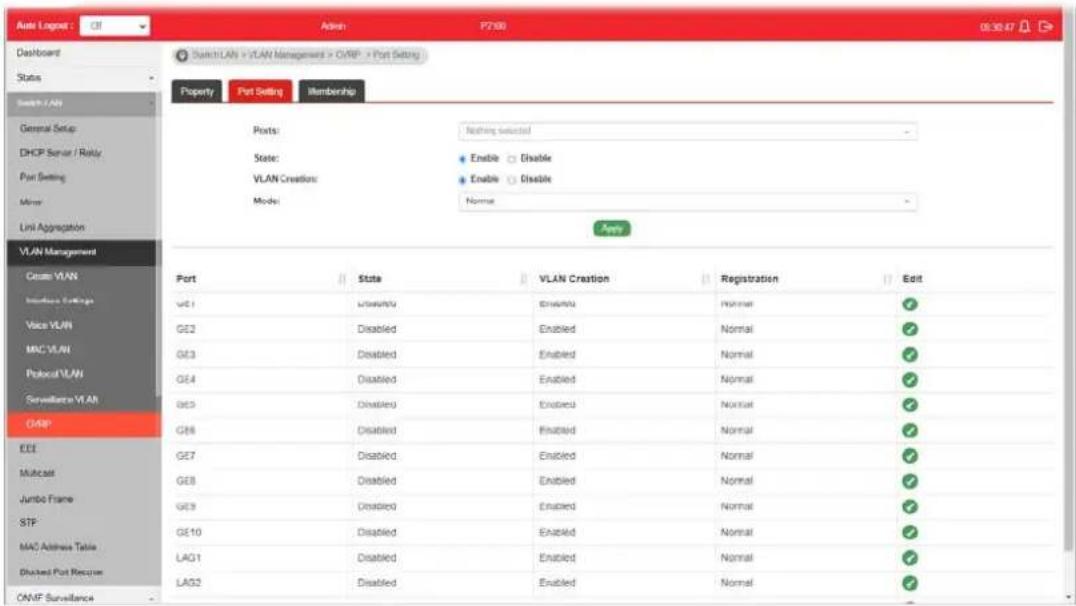Edit port GE4 settings icon
Viewport: 1076px width, 606px height.
910,380
